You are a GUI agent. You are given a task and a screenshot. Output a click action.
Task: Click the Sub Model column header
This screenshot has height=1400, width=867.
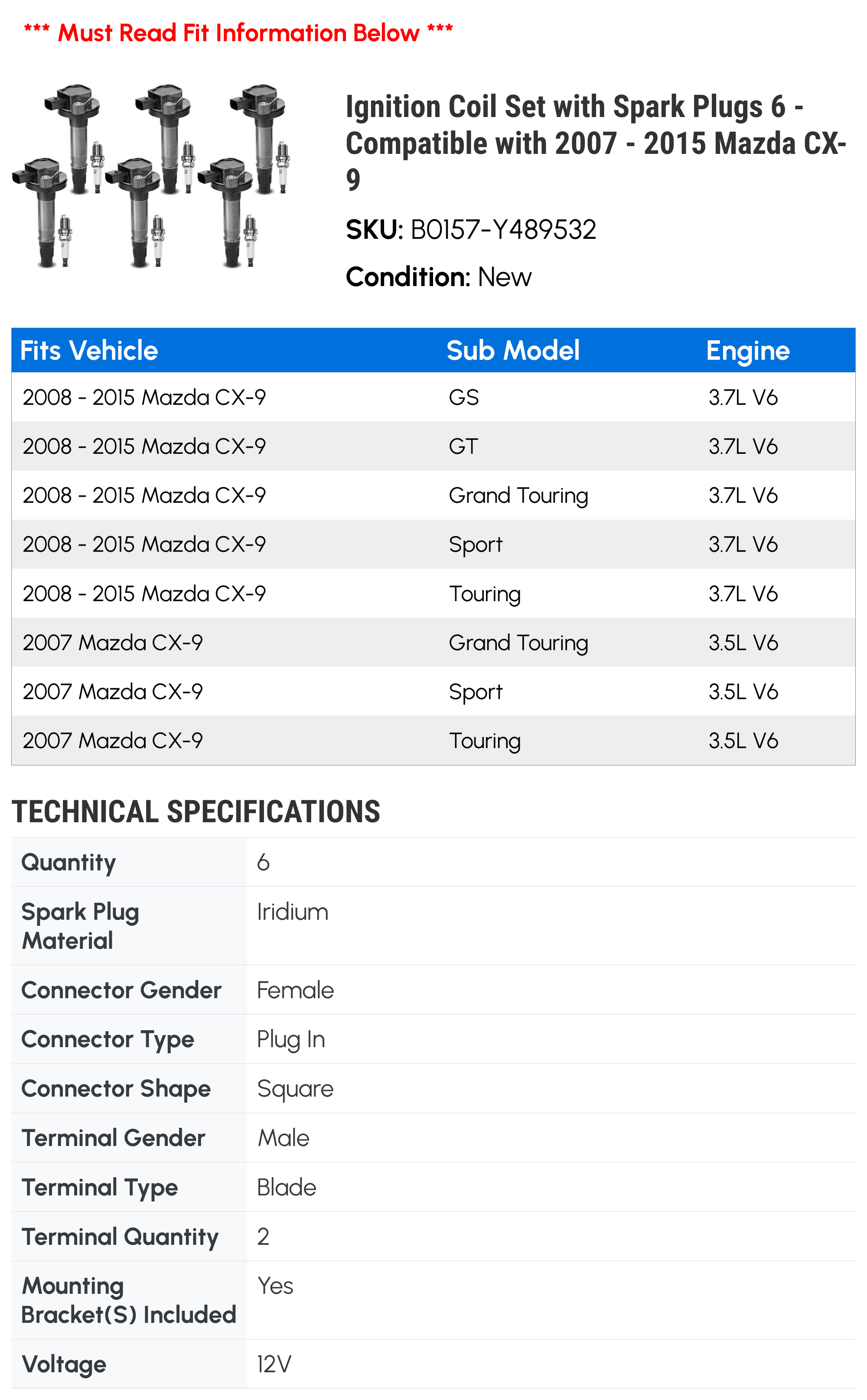point(513,350)
